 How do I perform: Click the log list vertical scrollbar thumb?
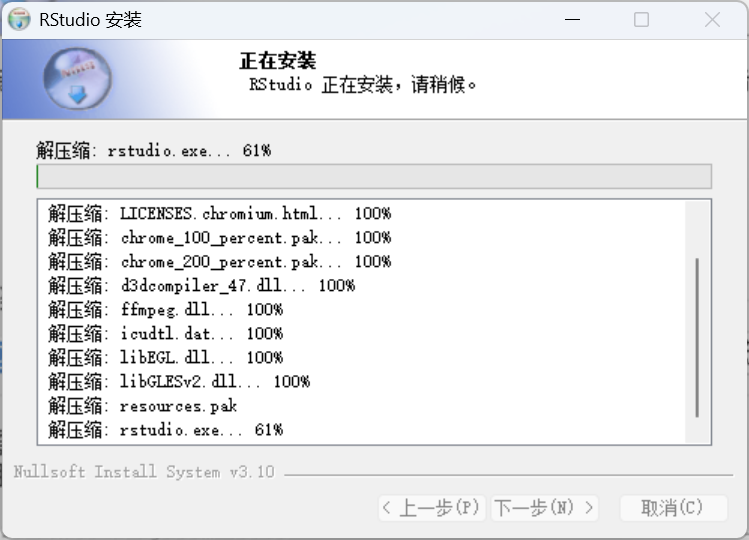697,337
